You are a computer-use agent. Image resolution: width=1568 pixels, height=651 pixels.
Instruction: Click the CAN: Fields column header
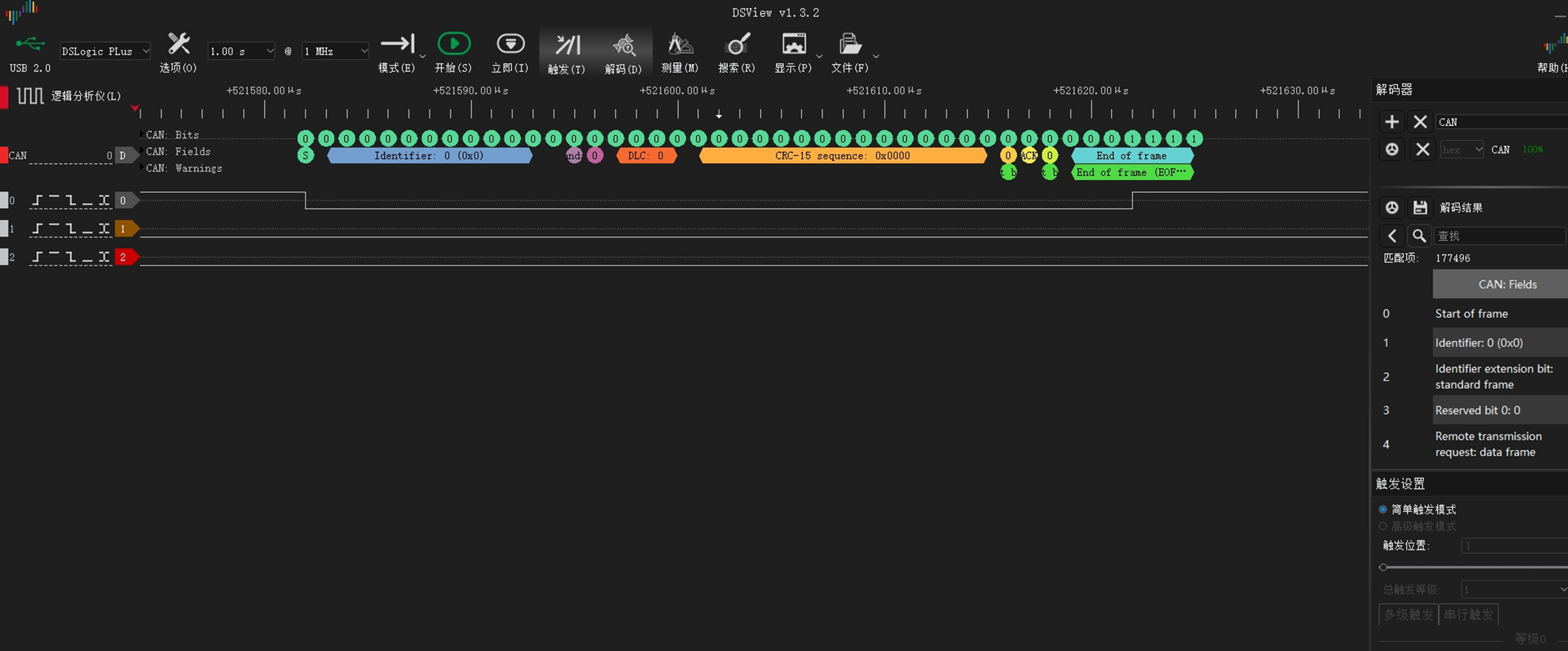click(1507, 284)
